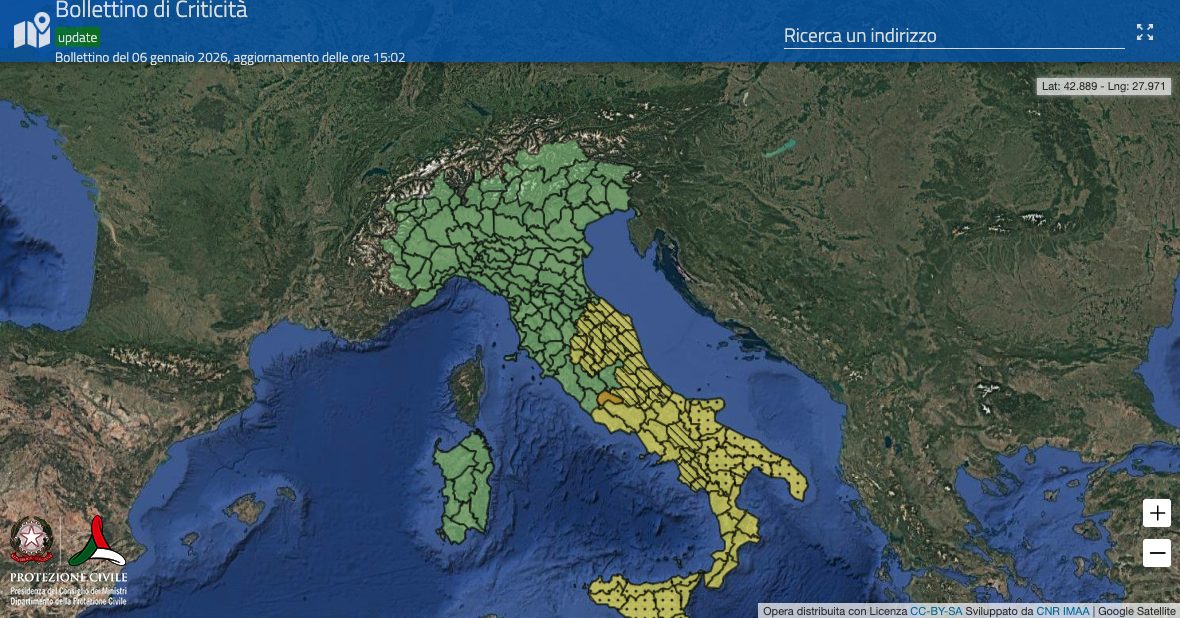The height and width of the screenshot is (618, 1180).
Task: Click the Italian Republic emblem
Action: pos(31,541)
